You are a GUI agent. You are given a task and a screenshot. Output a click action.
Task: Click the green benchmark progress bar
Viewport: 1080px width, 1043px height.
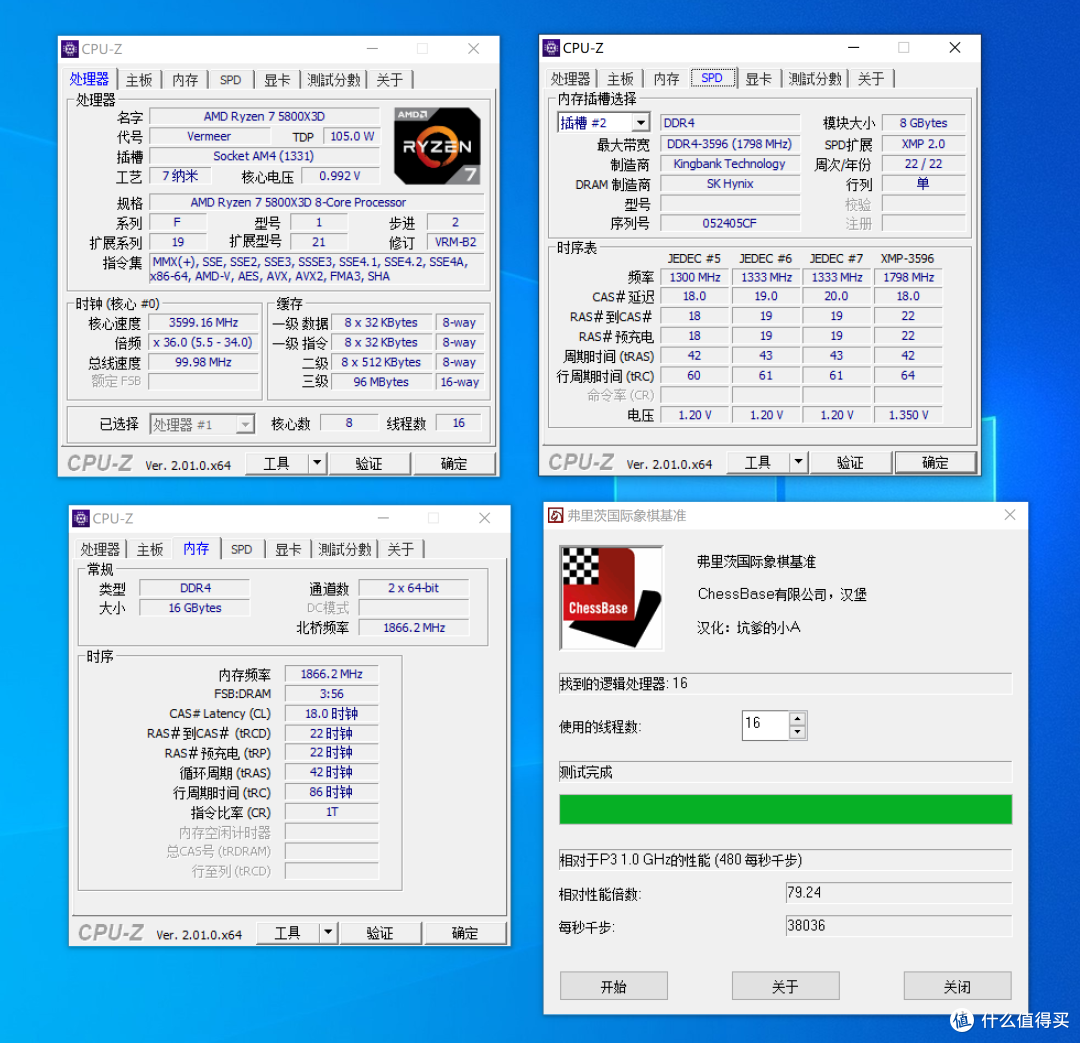pos(785,809)
